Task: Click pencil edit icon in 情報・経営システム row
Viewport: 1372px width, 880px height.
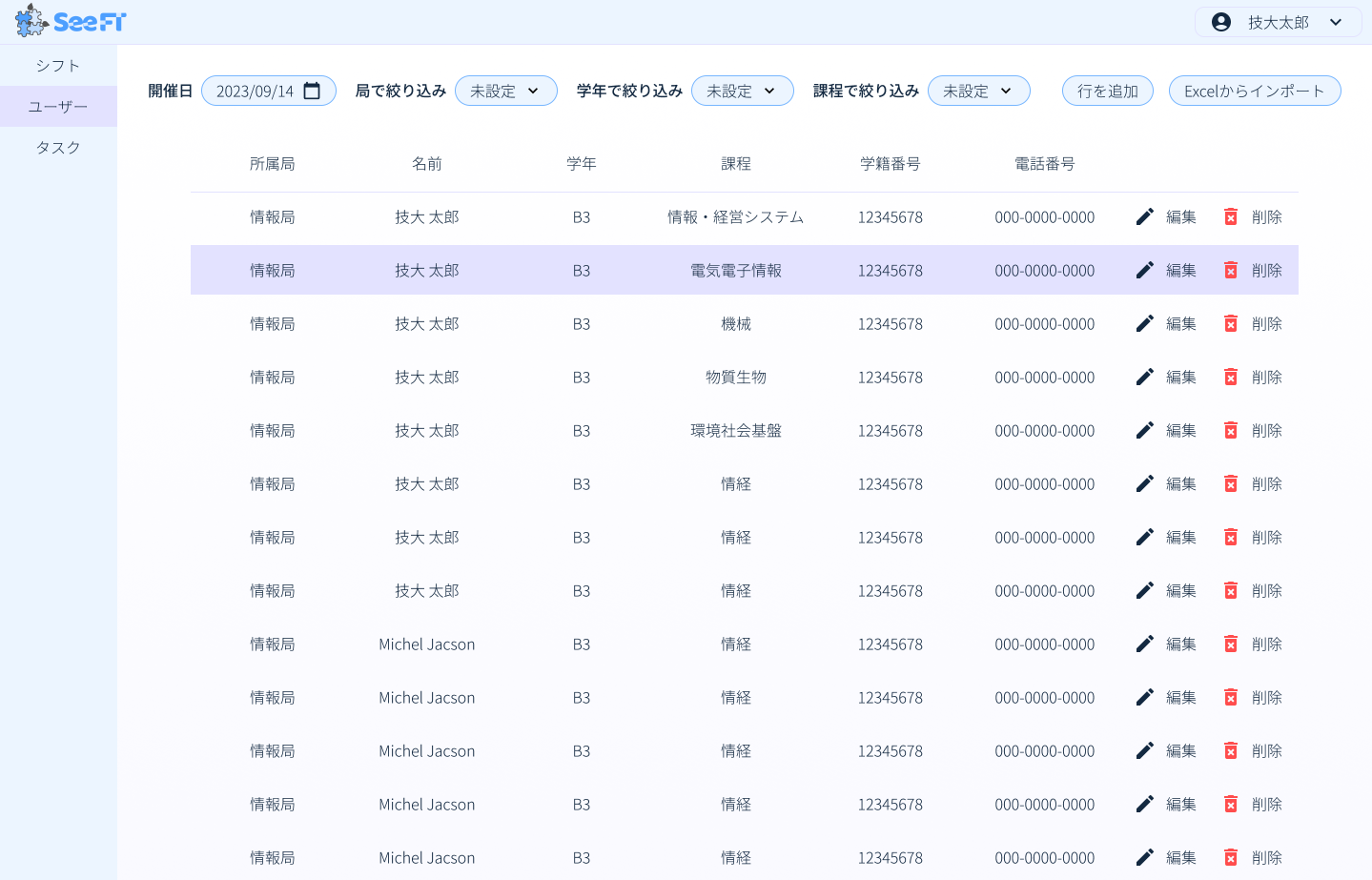Action: [1144, 217]
